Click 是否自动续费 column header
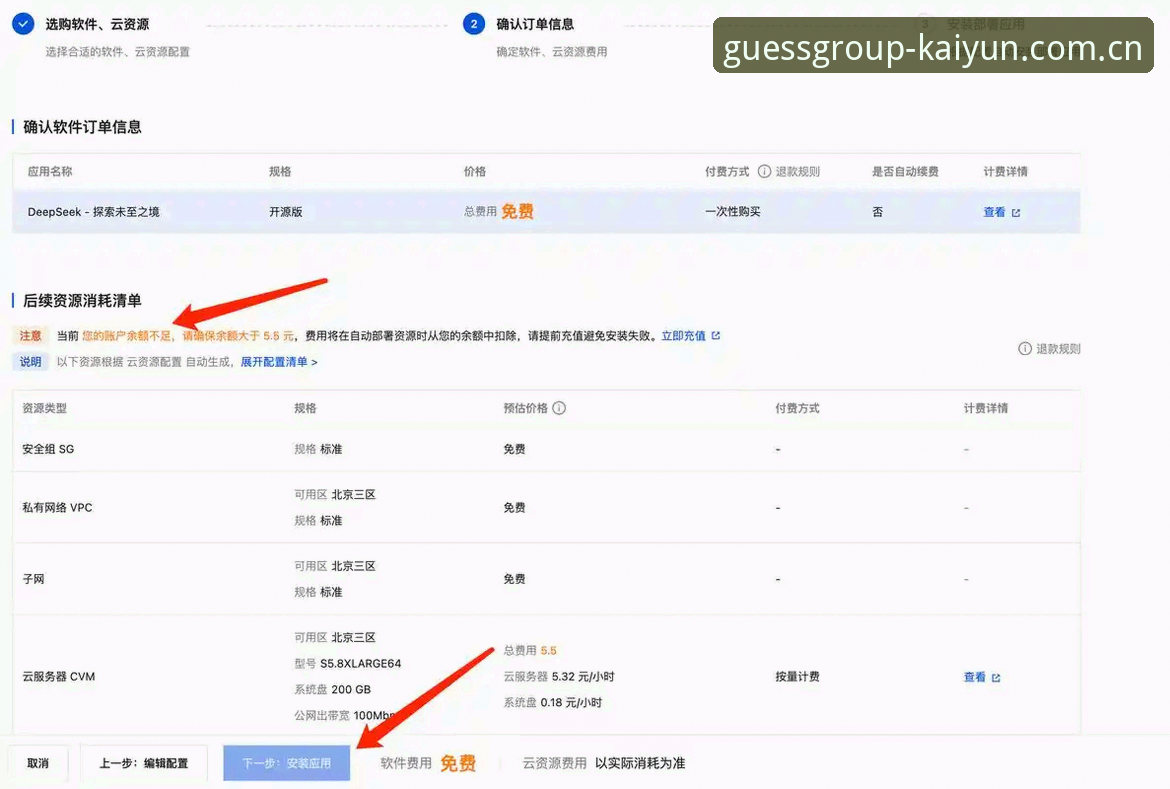Viewport: 1170px width, 789px height. coord(905,172)
